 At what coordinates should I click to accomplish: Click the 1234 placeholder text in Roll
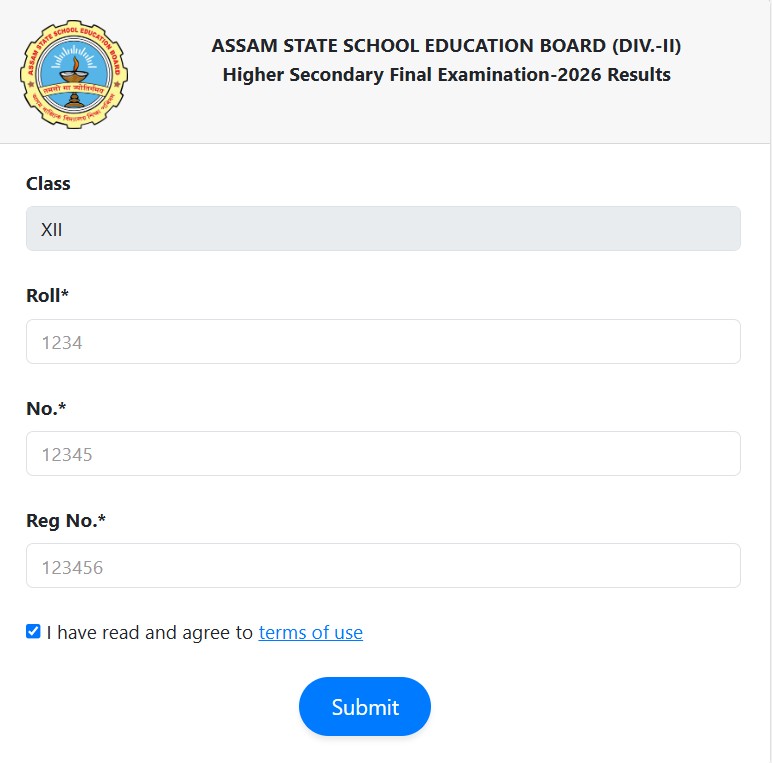(x=62, y=343)
